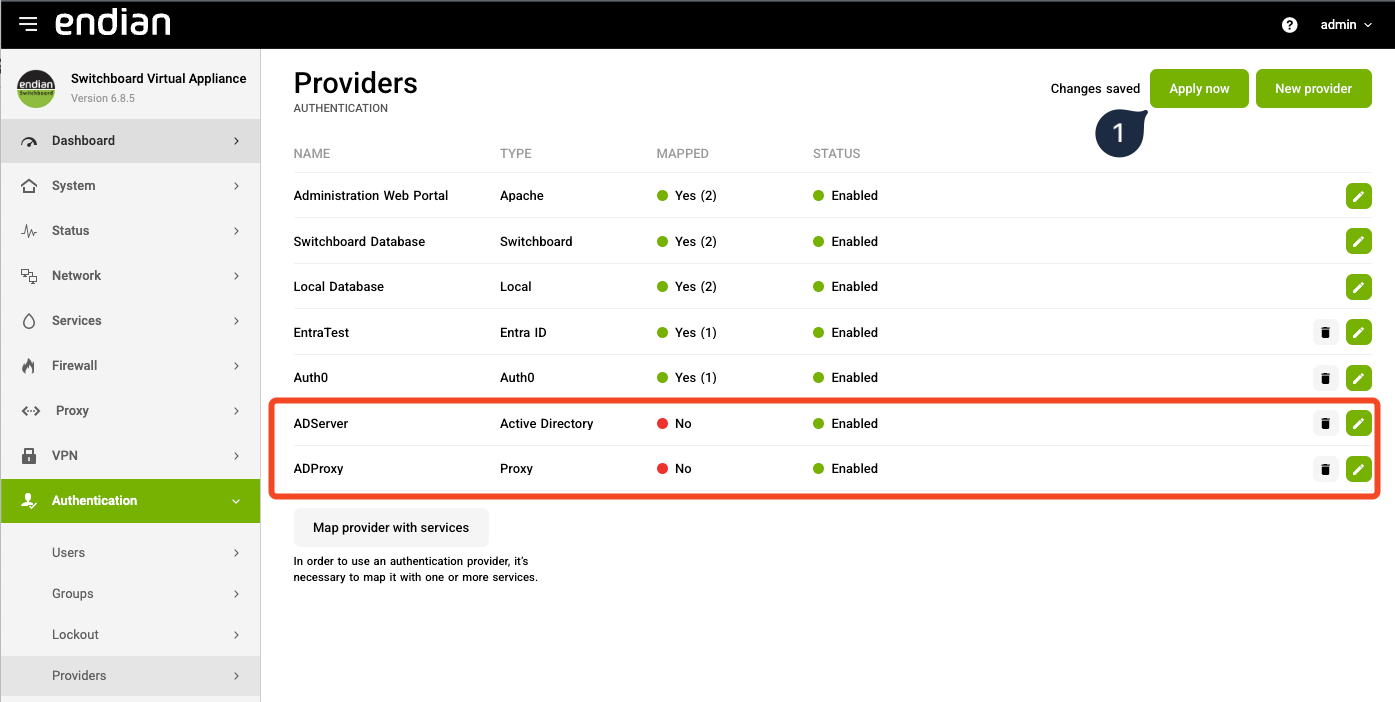The width and height of the screenshot is (1395, 702).
Task: Delete the ADProxy provider via trash icon
Action: [x=1325, y=469]
